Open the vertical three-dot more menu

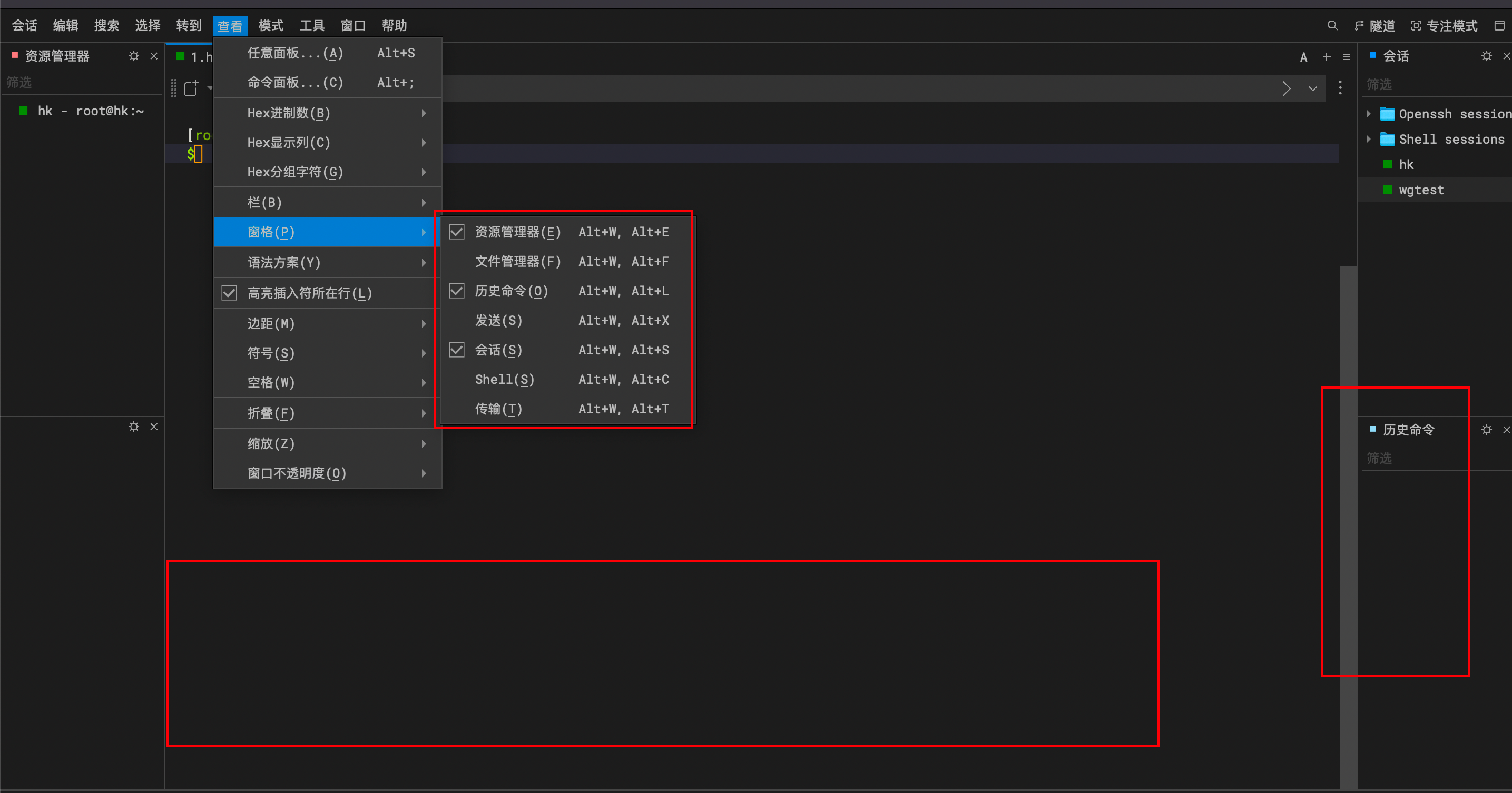tap(1340, 88)
